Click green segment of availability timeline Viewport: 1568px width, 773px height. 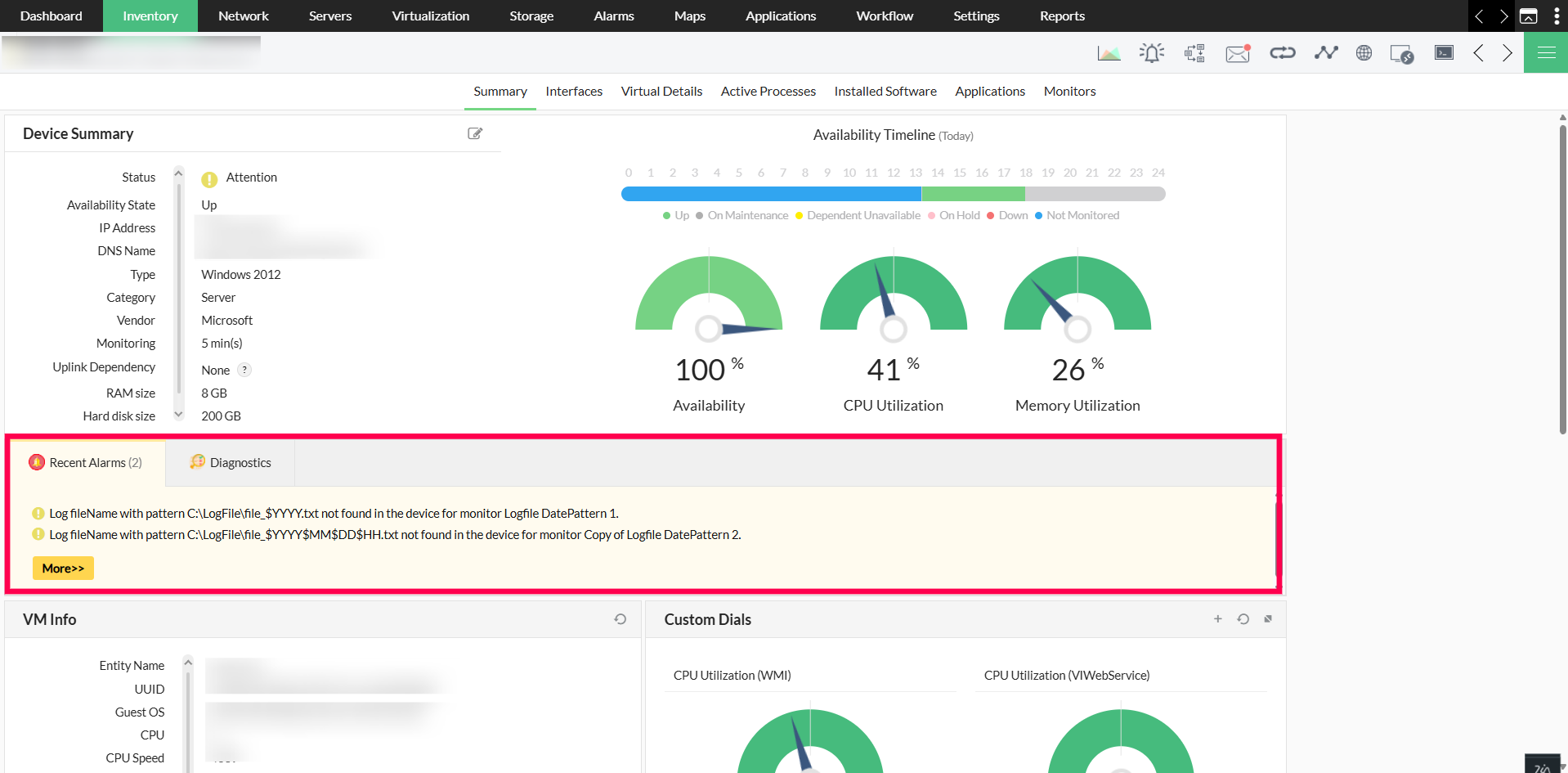click(x=973, y=194)
